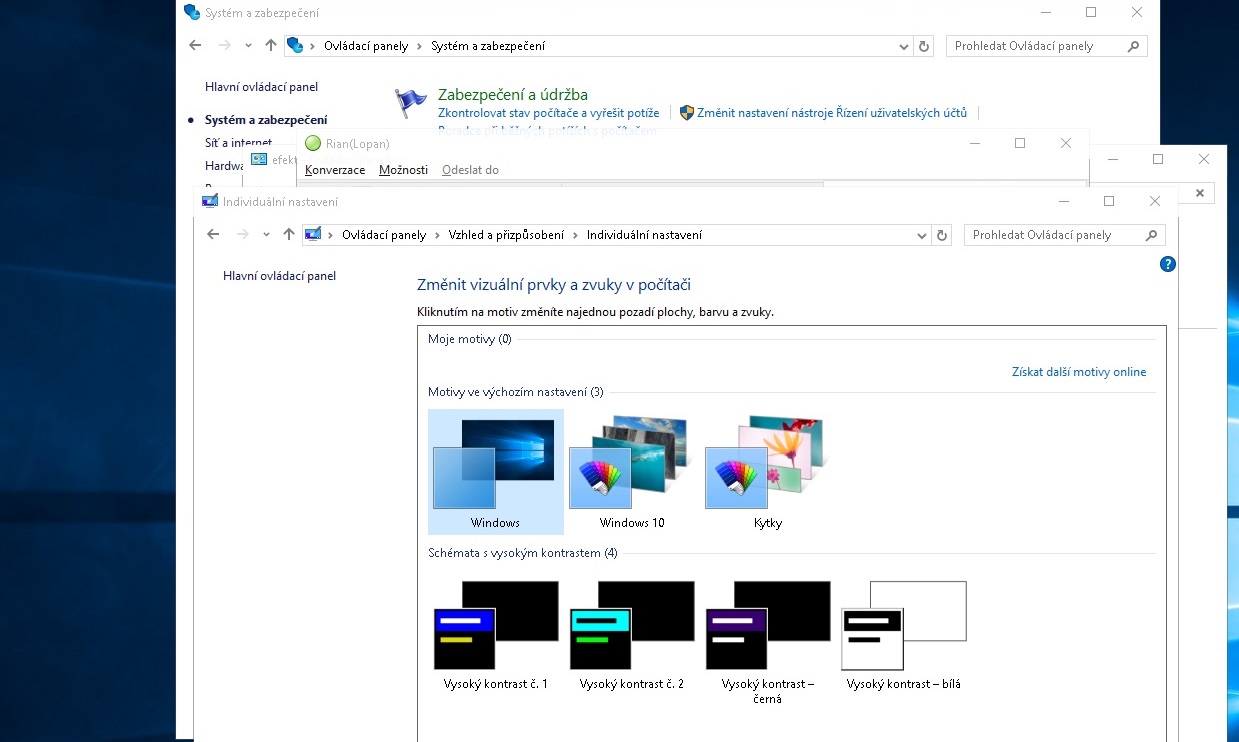Focus the search field in Systém a zabezpečení window

[x=1046, y=46]
